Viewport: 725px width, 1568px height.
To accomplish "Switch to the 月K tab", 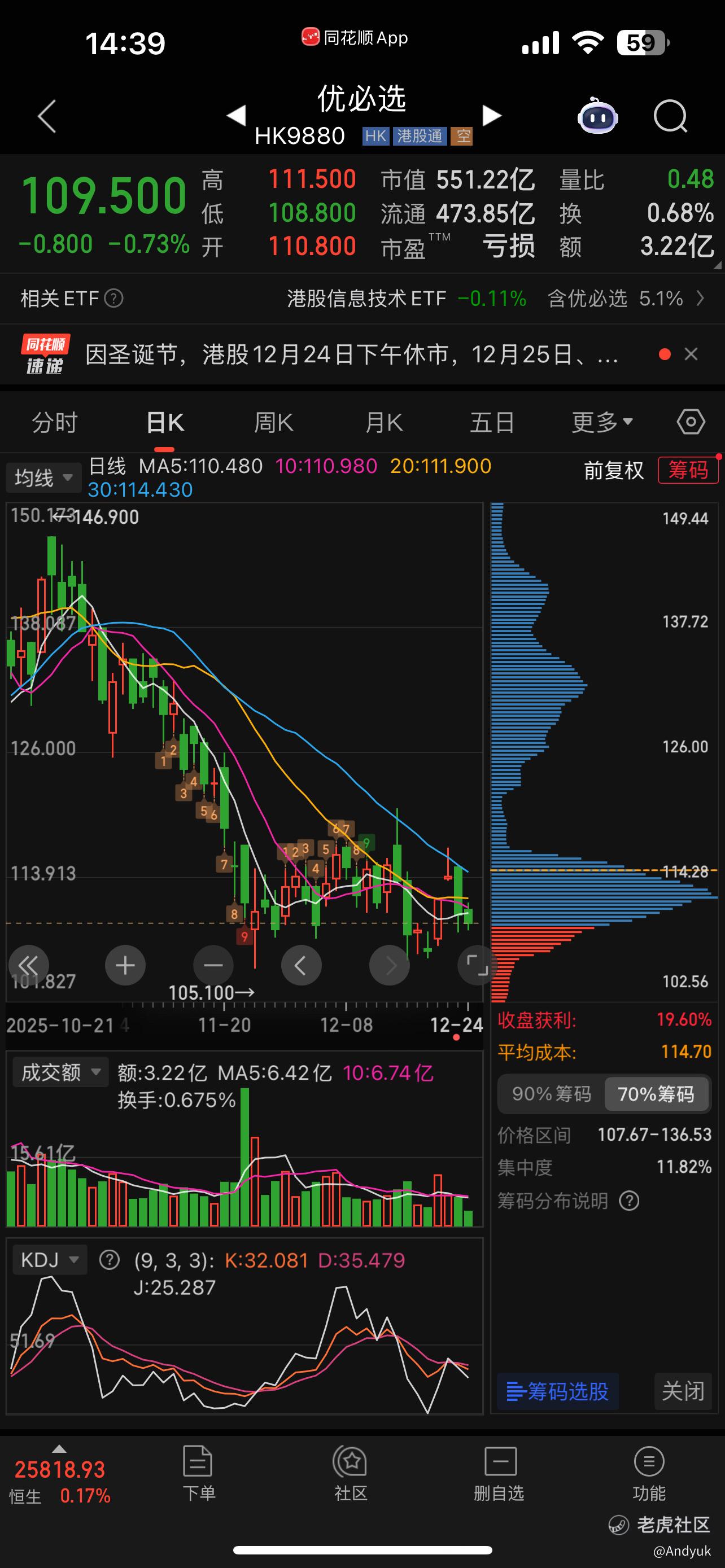I will pos(384,422).
